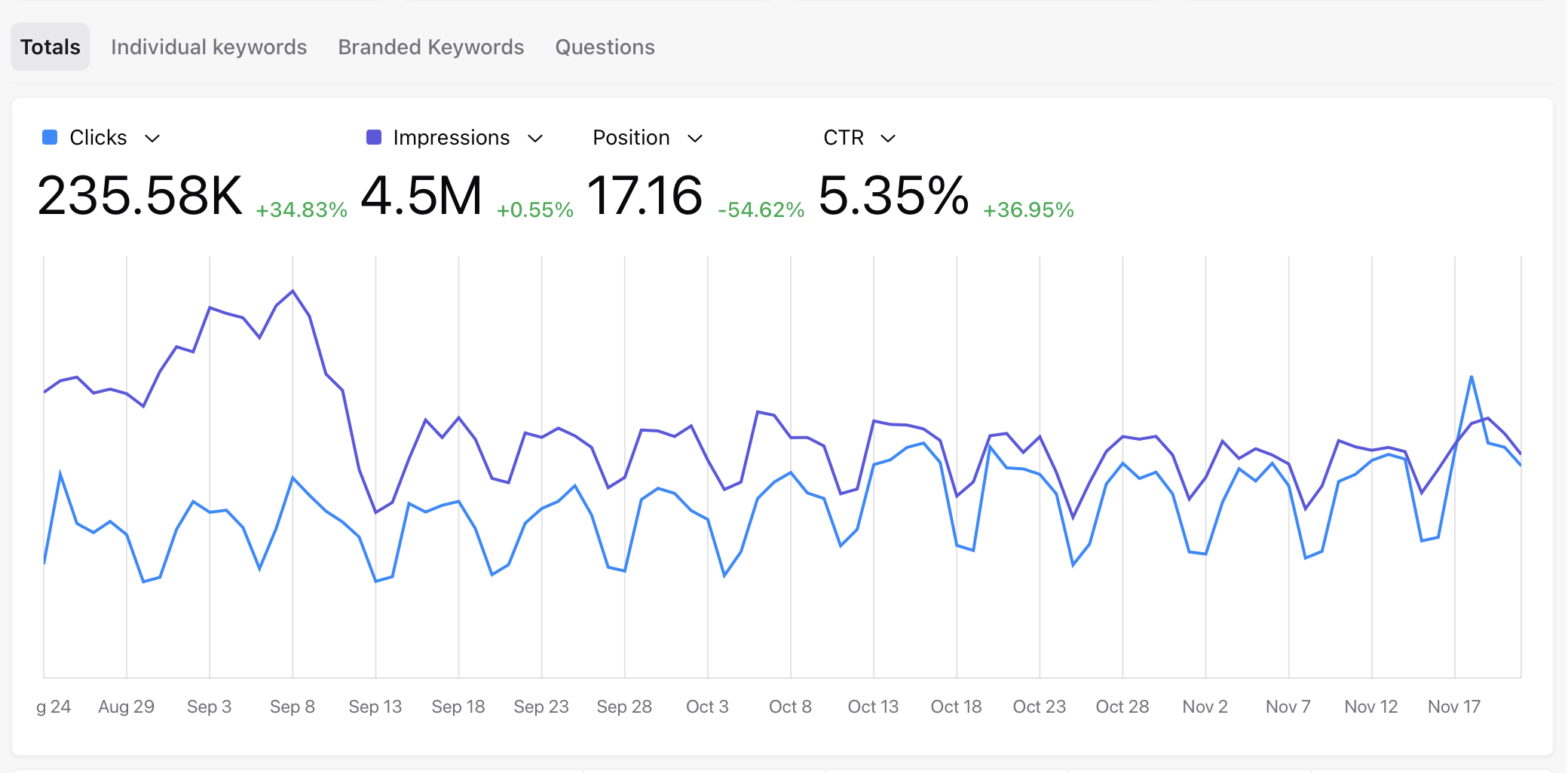Screen dimensions: 1568x773
Task: Toggle the Clicks series visibility
Action: (x=49, y=137)
